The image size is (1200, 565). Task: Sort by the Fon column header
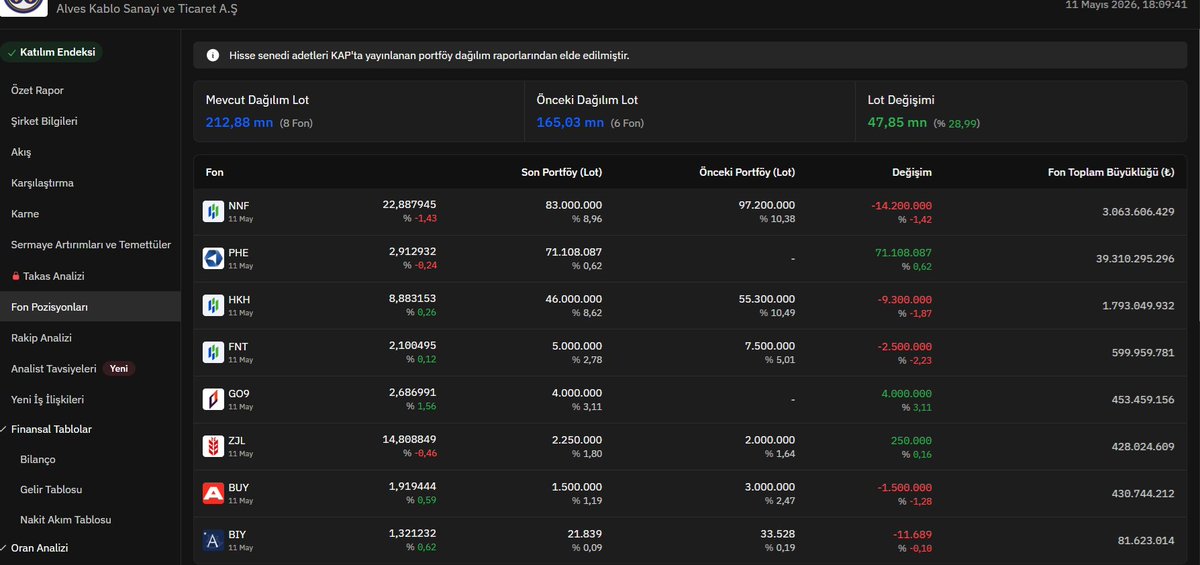click(x=215, y=172)
